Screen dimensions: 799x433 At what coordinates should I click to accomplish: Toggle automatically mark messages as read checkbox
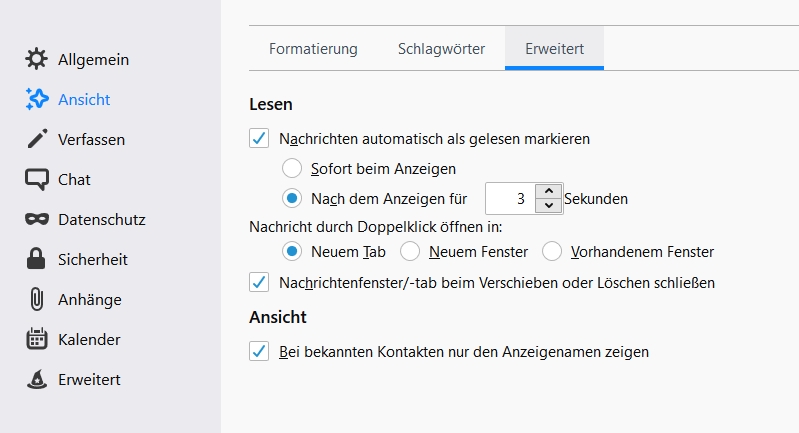click(259, 138)
